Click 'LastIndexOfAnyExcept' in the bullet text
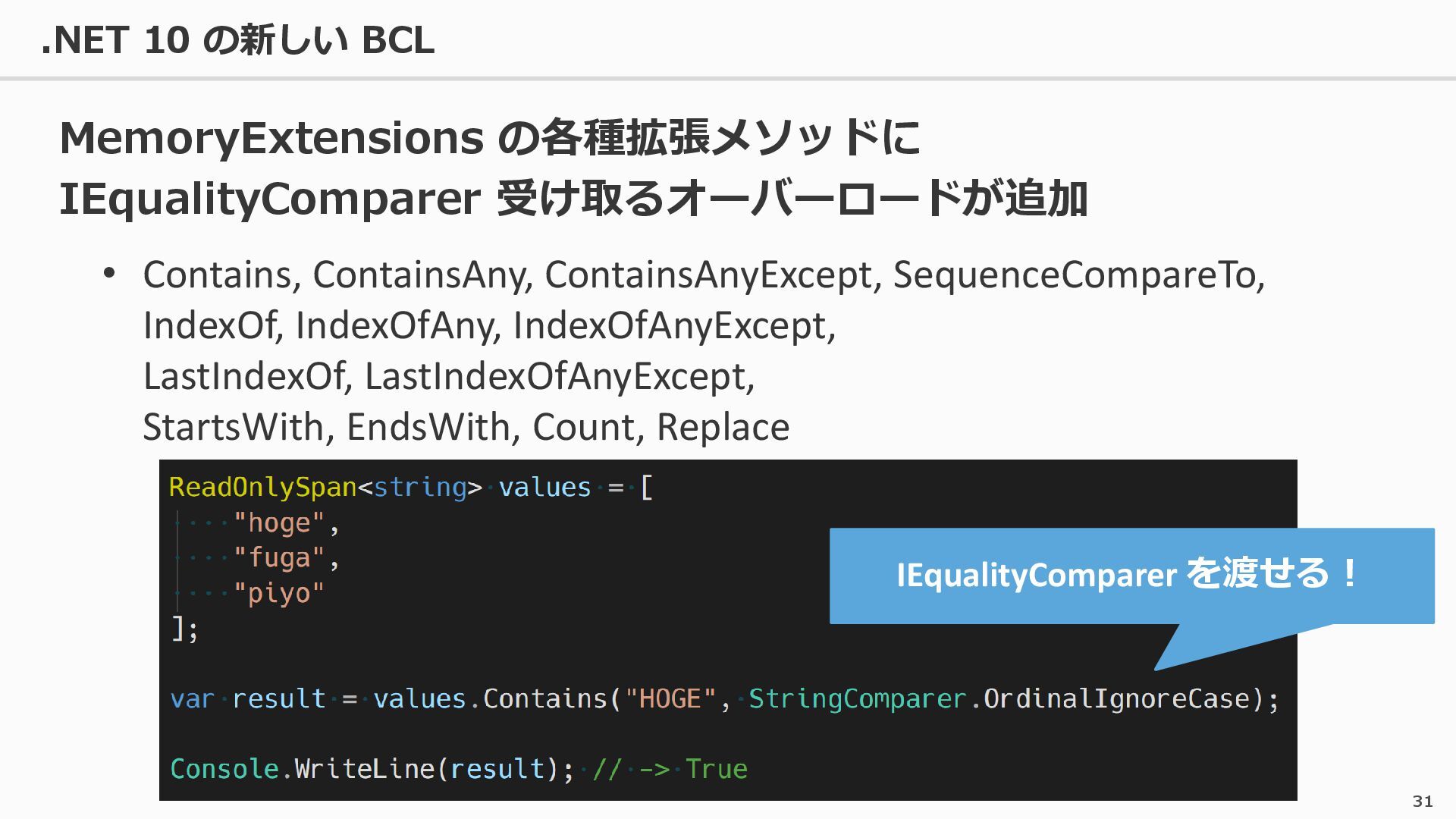The width and height of the screenshot is (1456, 819). point(559,377)
